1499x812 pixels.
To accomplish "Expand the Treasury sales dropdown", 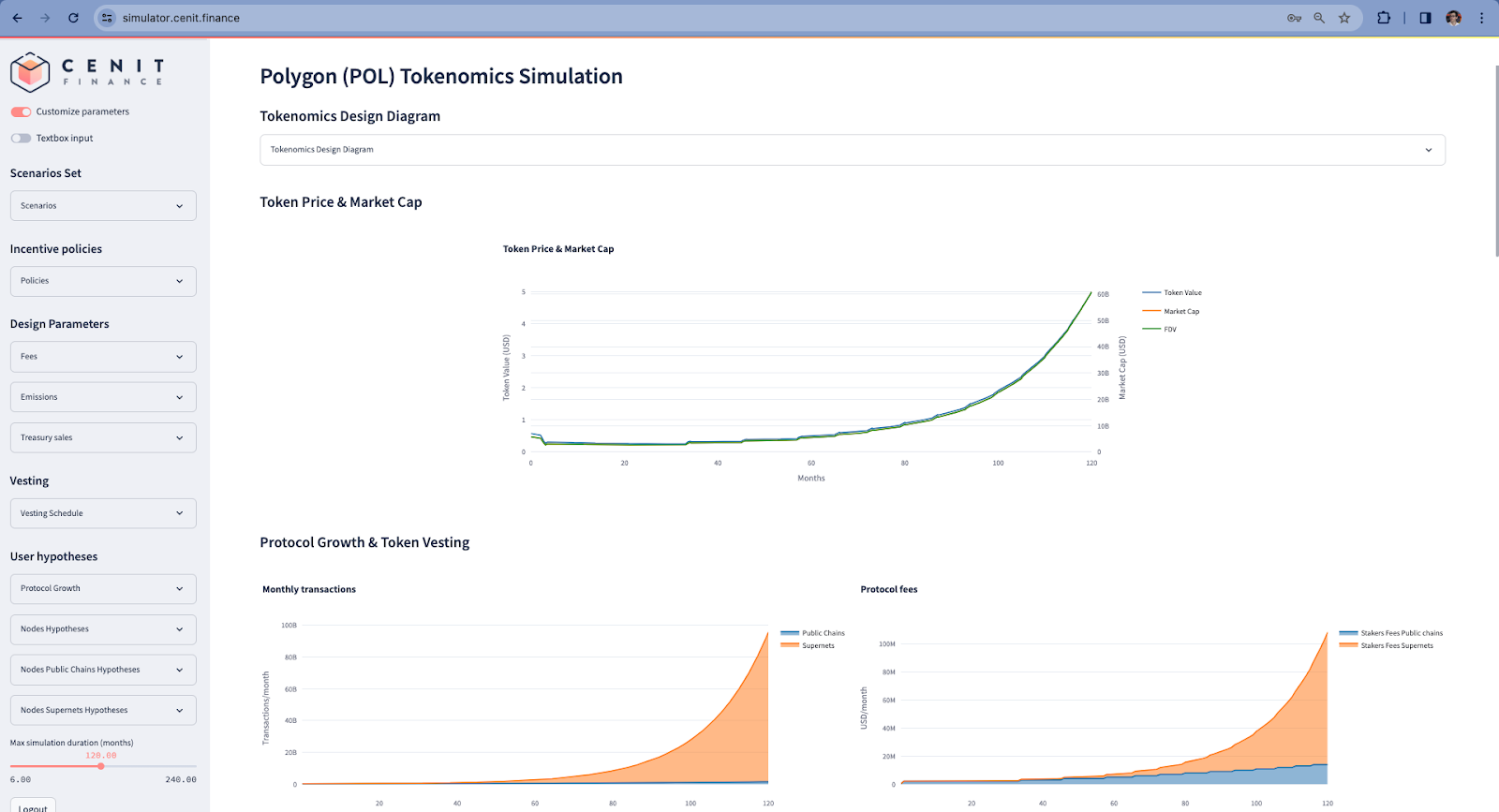I will [x=103, y=437].
